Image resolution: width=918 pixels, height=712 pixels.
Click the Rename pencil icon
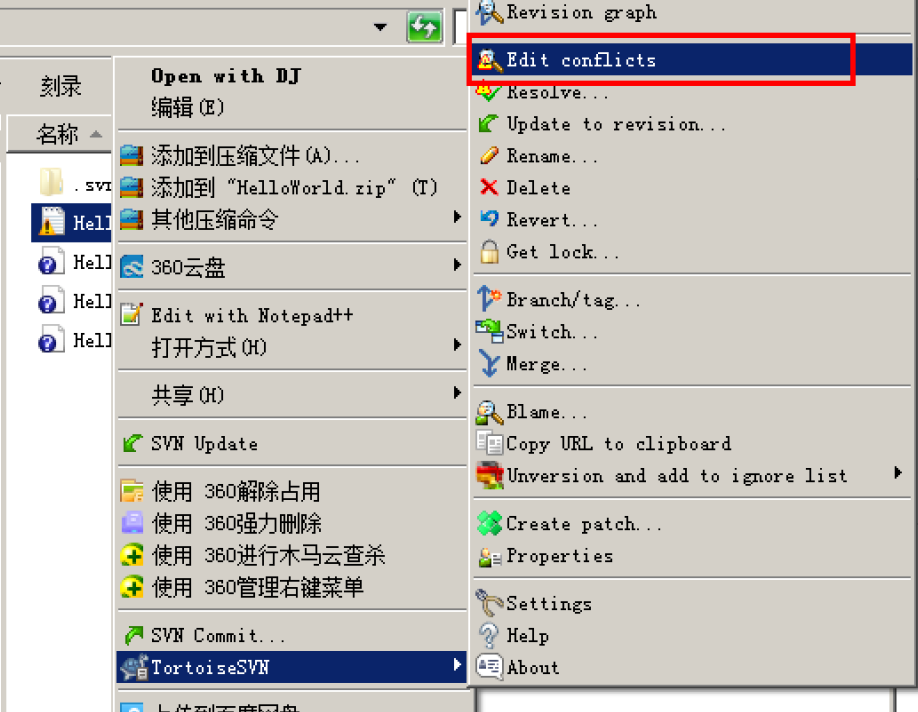[489, 156]
